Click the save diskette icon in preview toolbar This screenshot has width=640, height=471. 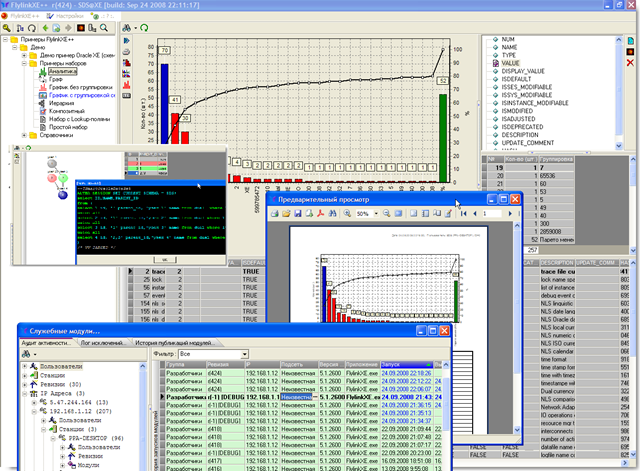tap(298, 213)
